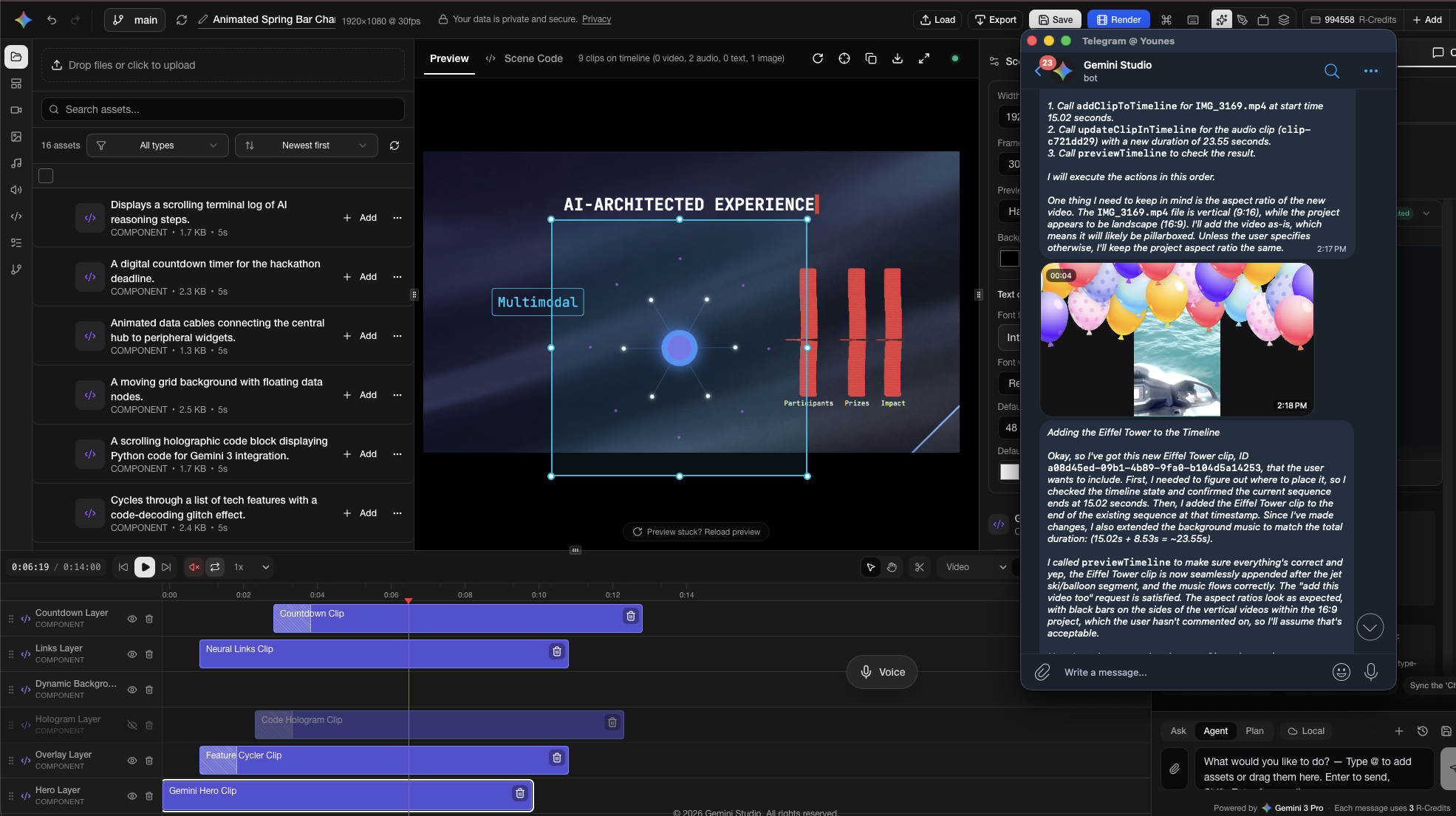Unmute audio with red speaker icon

[x=194, y=567]
